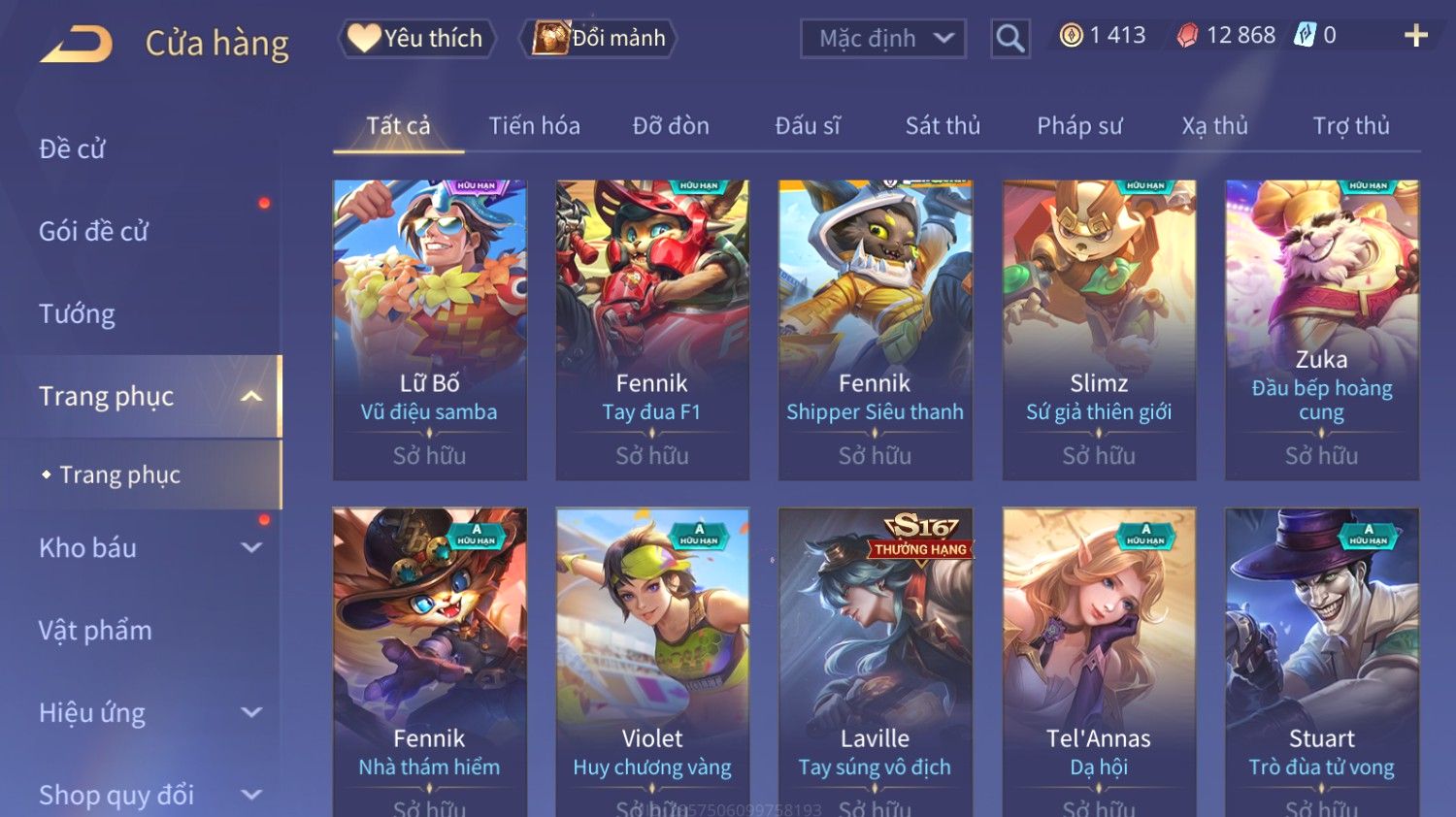Screen dimensions: 1456x817
Task: Switch to the Sát thủ tab
Action: coord(943,125)
